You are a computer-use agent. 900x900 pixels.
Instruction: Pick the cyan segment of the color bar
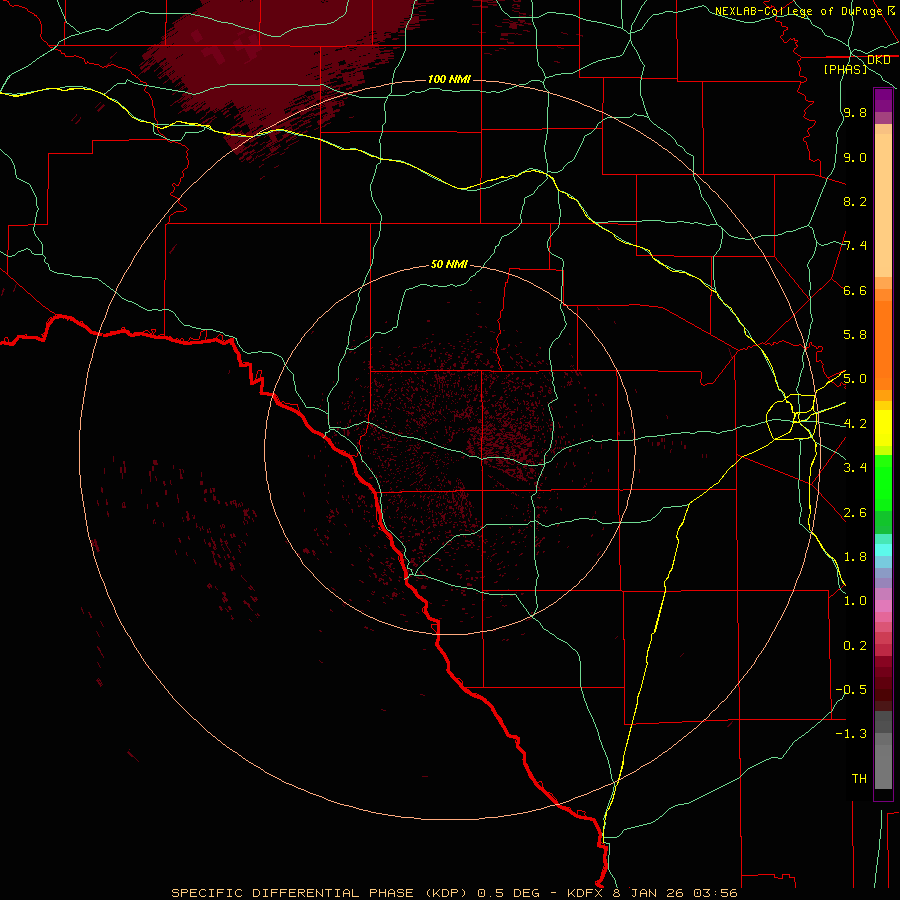pyautogui.click(x=883, y=550)
